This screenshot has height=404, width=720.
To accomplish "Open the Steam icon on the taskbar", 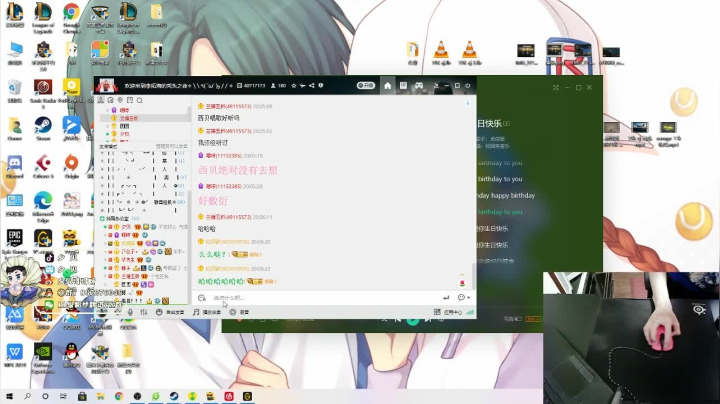I will 174,396.
